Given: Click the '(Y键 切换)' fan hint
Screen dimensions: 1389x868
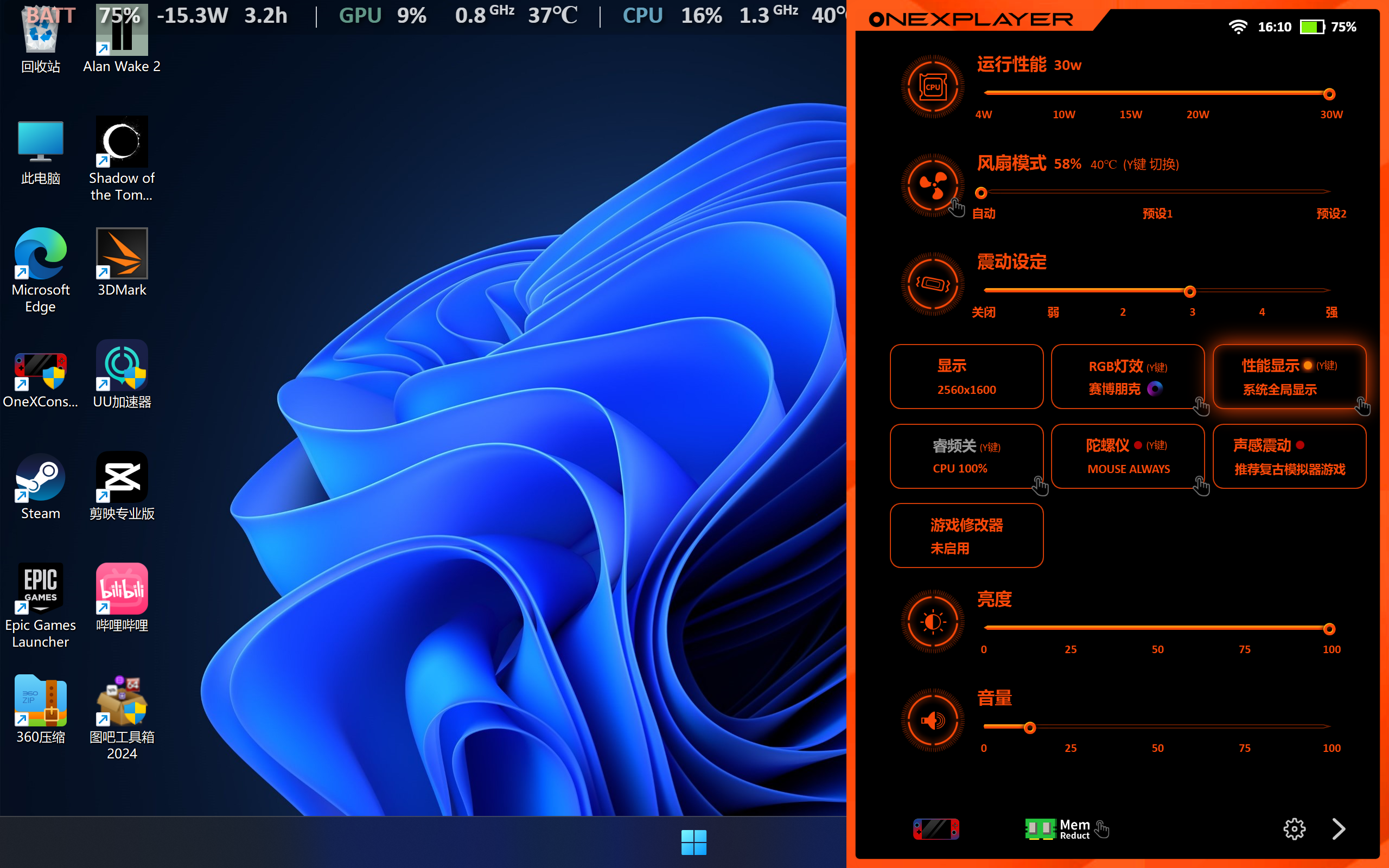Looking at the screenshot, I should [x=1150, y=164].
